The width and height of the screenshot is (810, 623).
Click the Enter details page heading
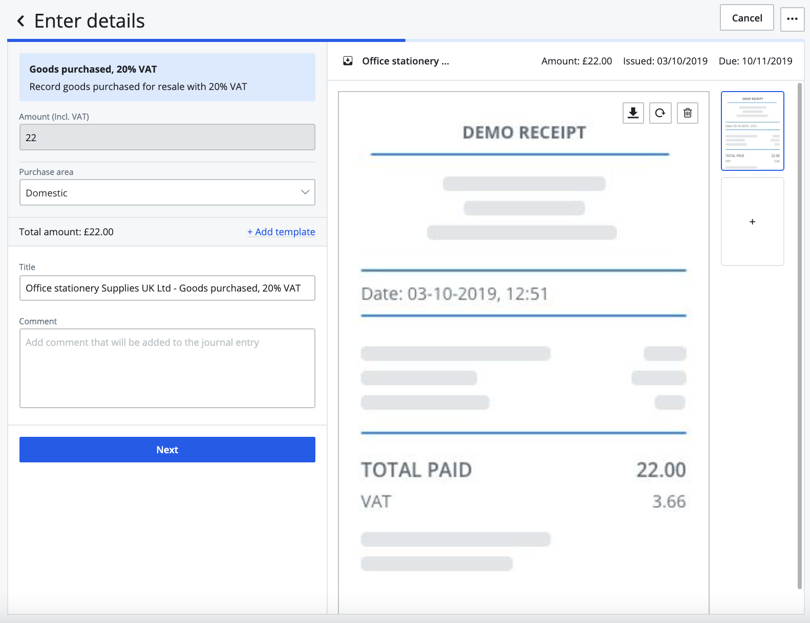[90, 20]
